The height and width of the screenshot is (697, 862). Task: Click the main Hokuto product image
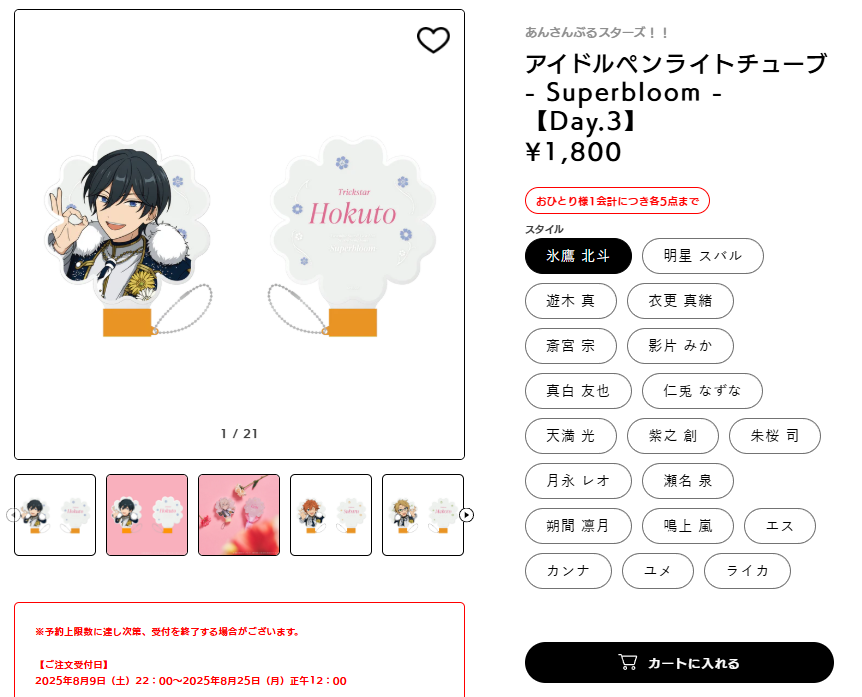(239, 234)
